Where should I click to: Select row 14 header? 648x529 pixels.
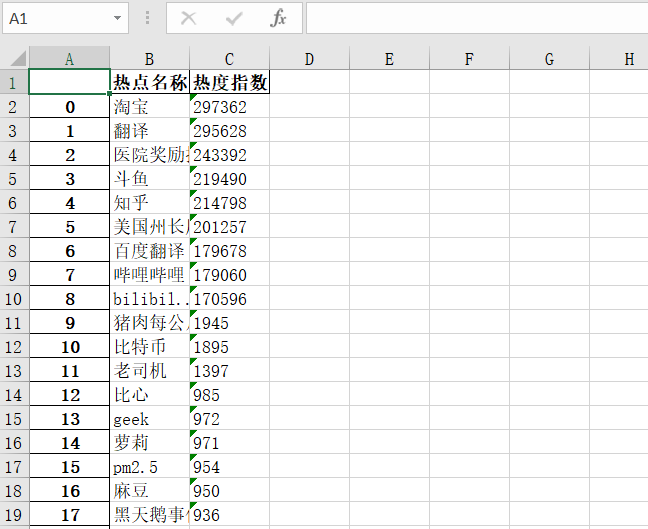point(14,393)
